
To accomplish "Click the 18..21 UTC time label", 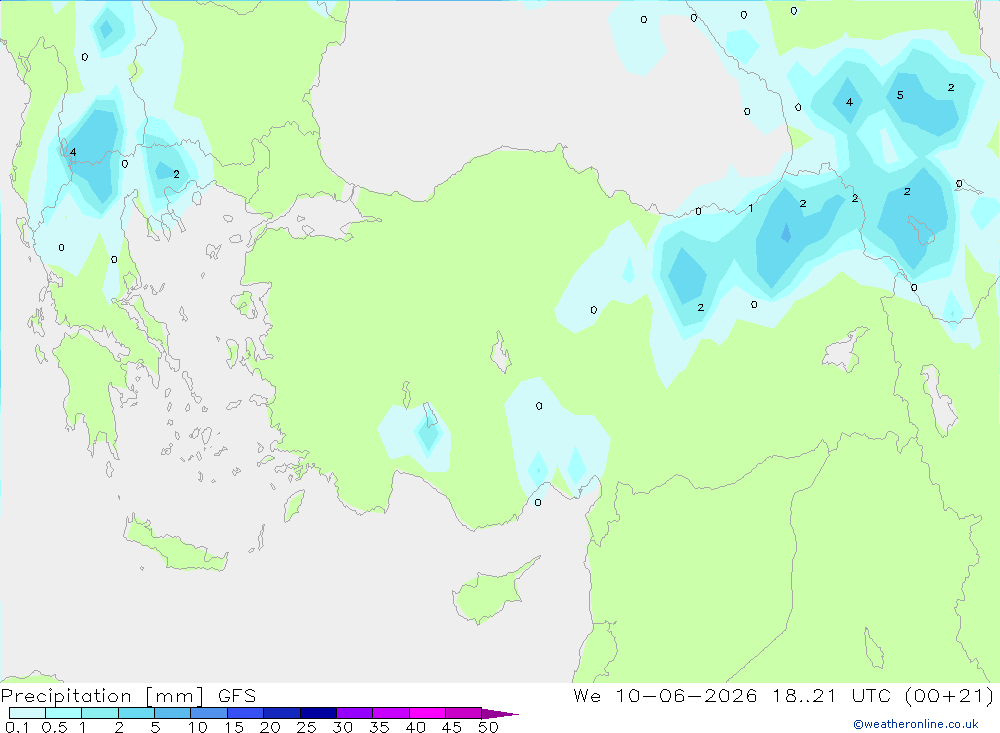I will tap(832, 695).
